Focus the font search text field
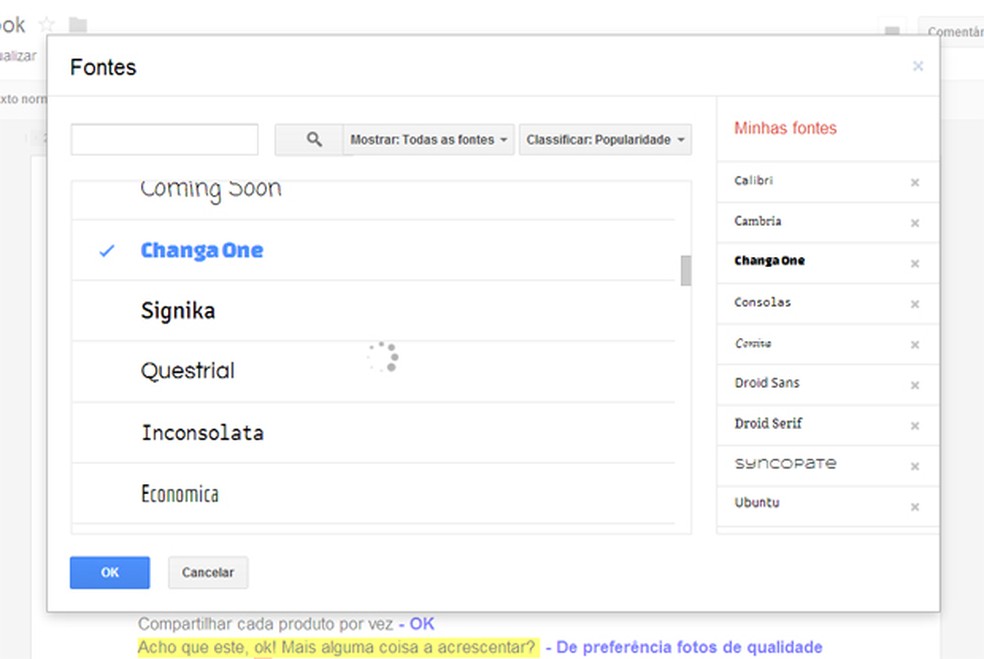 click(x=164, y=140)
